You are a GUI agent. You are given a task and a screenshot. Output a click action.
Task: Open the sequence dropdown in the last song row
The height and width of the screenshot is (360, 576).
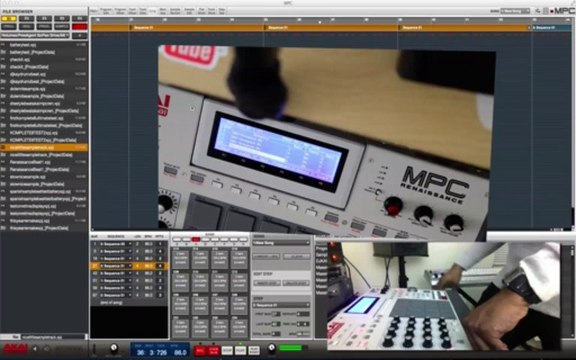tap(116, 295)
